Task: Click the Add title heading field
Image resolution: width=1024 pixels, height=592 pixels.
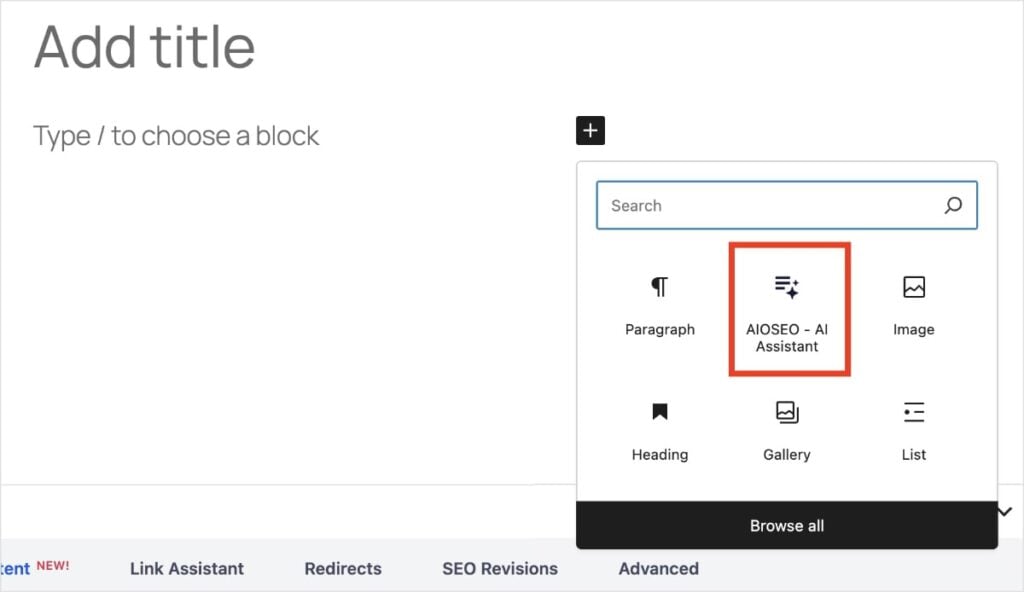Action: point(145,47)
